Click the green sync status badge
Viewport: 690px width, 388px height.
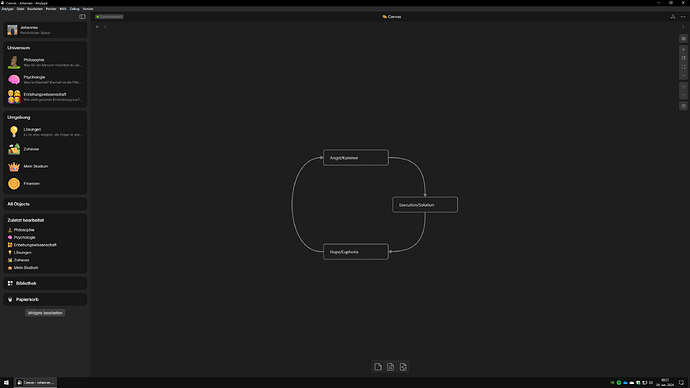tap(109, 17)
